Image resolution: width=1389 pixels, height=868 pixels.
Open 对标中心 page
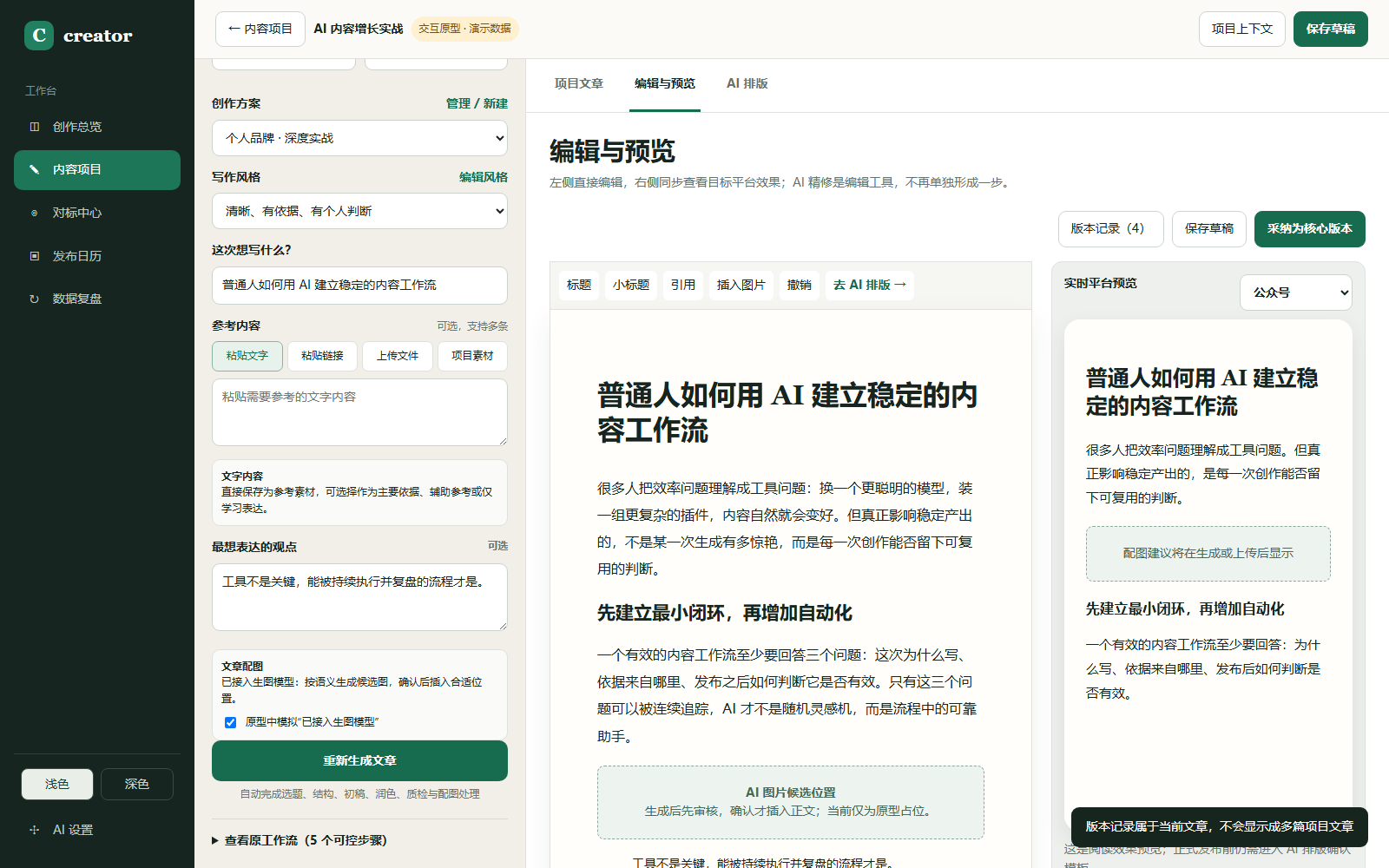[x=97, y=213]
